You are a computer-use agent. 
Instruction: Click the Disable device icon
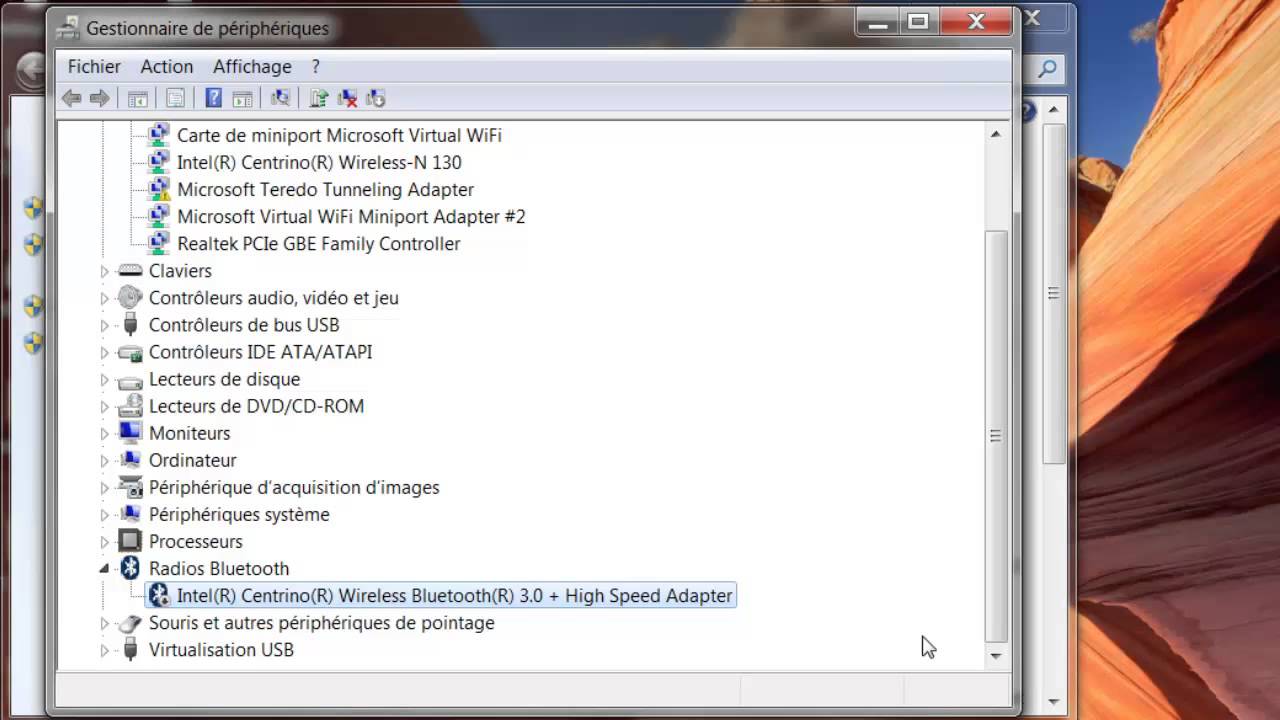(375, 98)
